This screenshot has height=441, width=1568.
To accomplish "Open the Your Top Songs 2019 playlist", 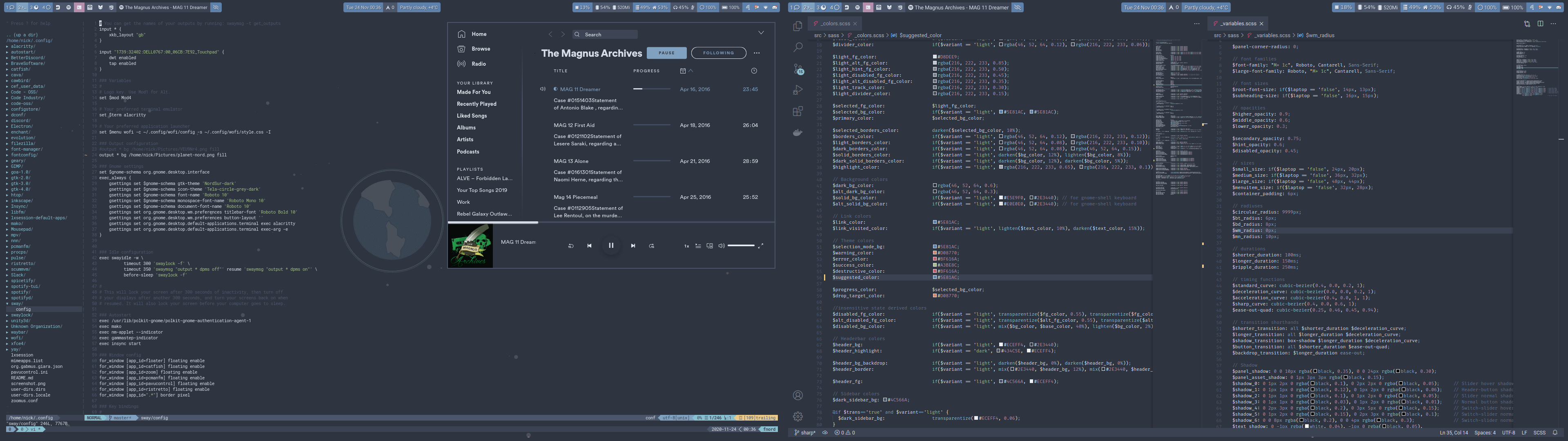I will click(x=482, y=190).
